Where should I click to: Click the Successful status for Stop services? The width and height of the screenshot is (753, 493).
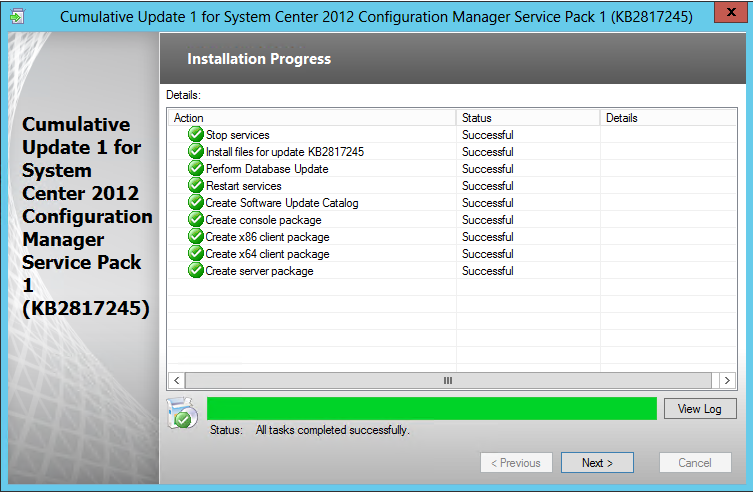[487, 135]
